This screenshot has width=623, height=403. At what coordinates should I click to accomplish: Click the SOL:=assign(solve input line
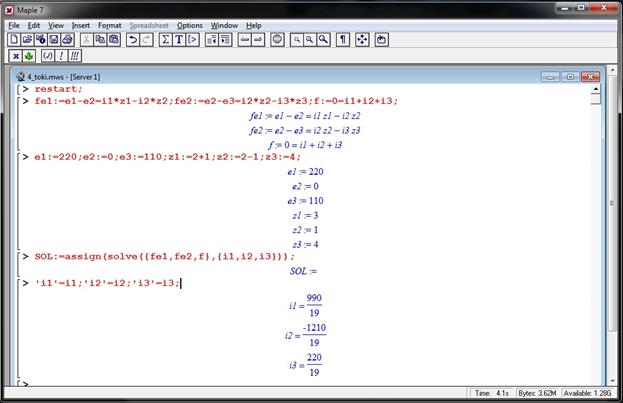pos(164,257)
